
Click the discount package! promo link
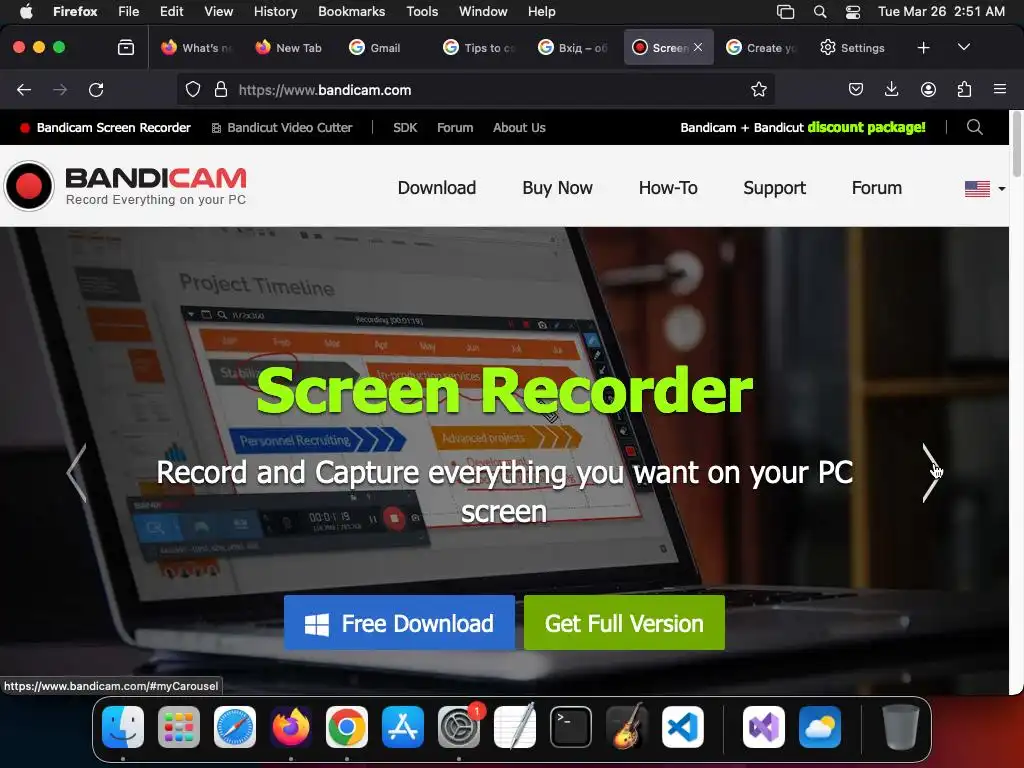pos(866,127)
